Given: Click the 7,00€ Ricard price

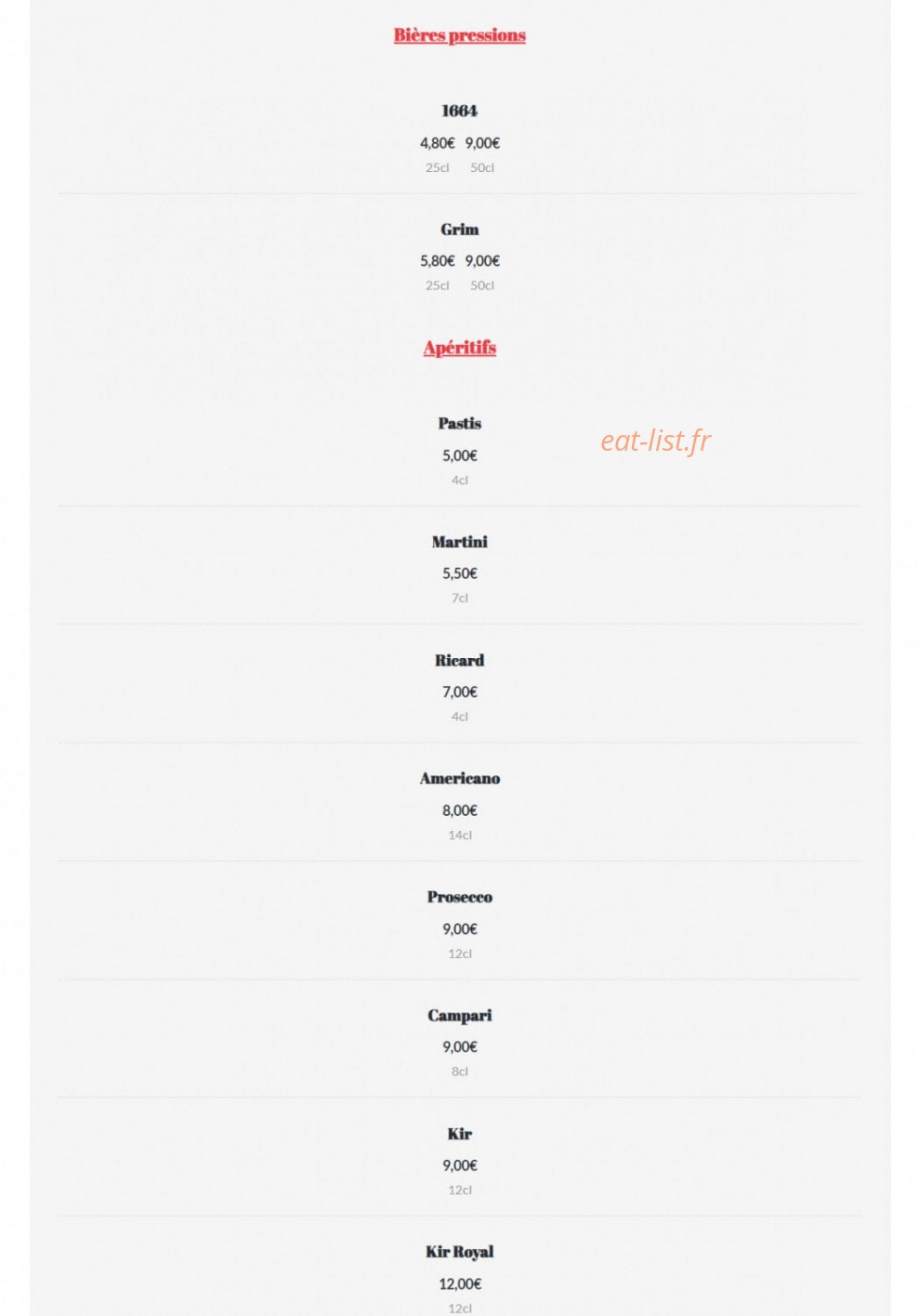Looking at the screenshot, I should coord(459,691).
